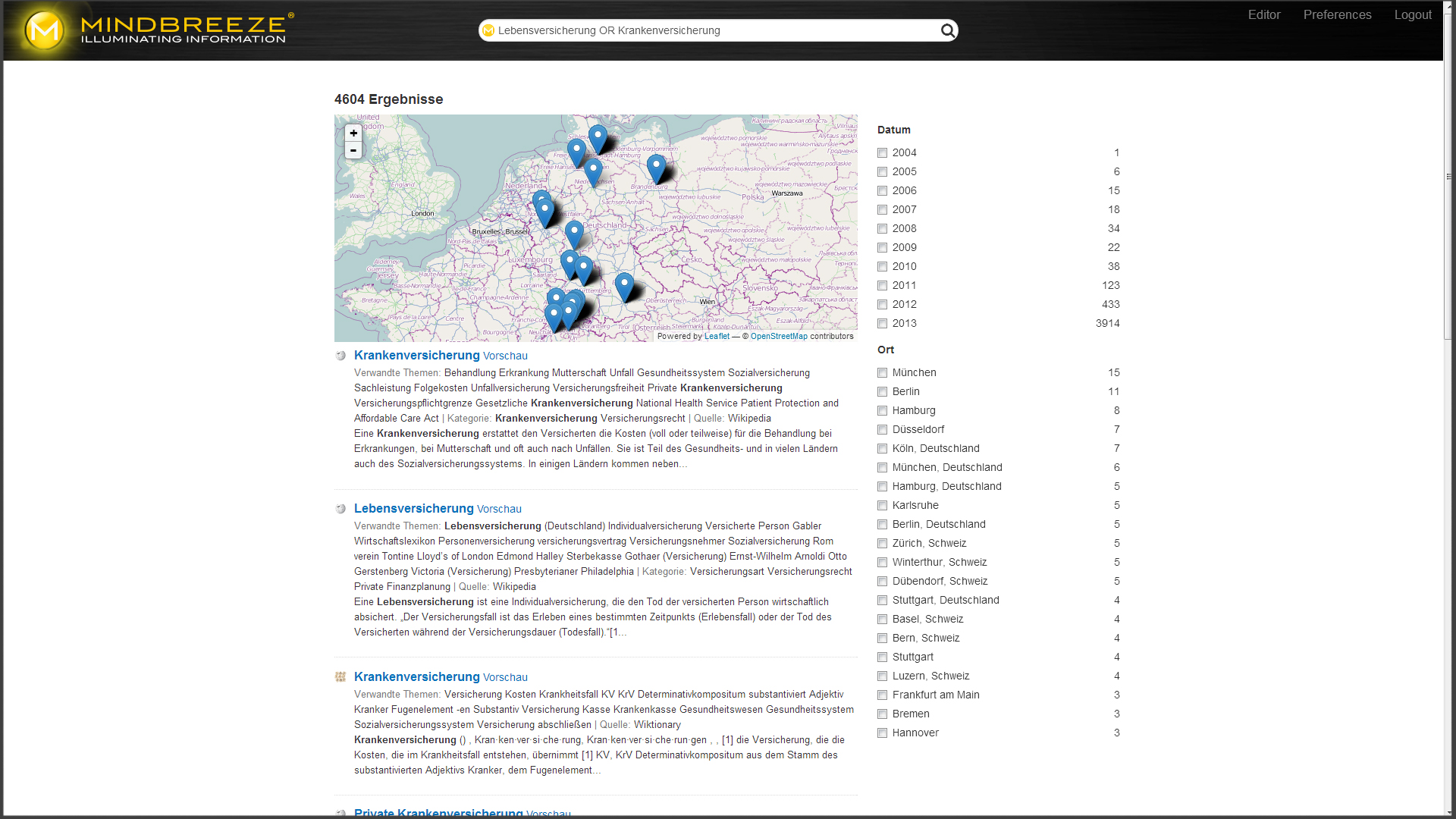Open the first Krankenversicherung result title
This screenshot has height=819, width=1456.
[x=416, y=355]
